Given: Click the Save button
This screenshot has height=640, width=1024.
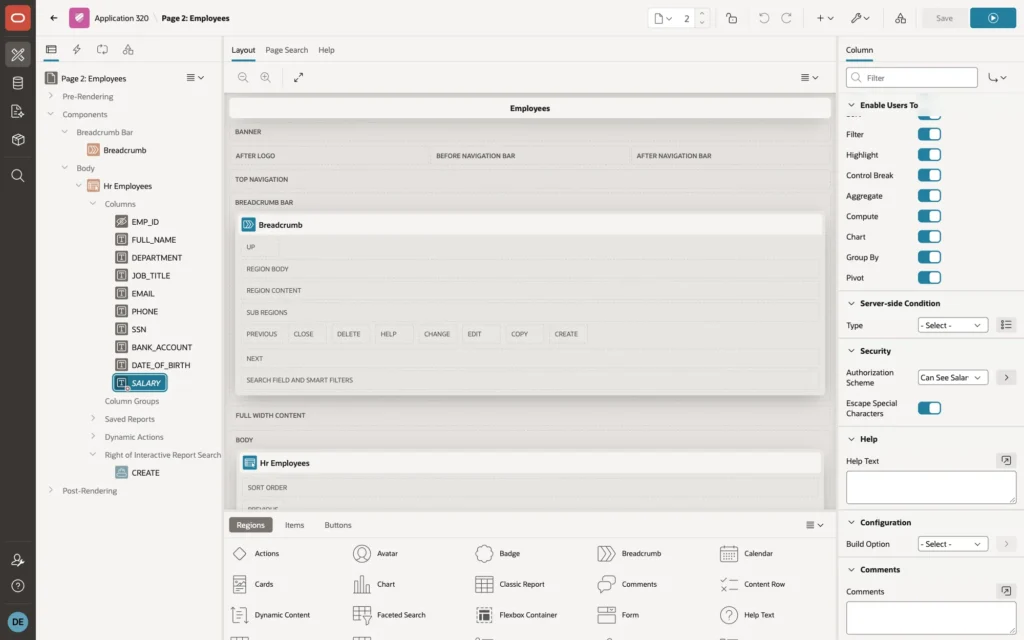Looking at the screenshot, I should point(944,18).
